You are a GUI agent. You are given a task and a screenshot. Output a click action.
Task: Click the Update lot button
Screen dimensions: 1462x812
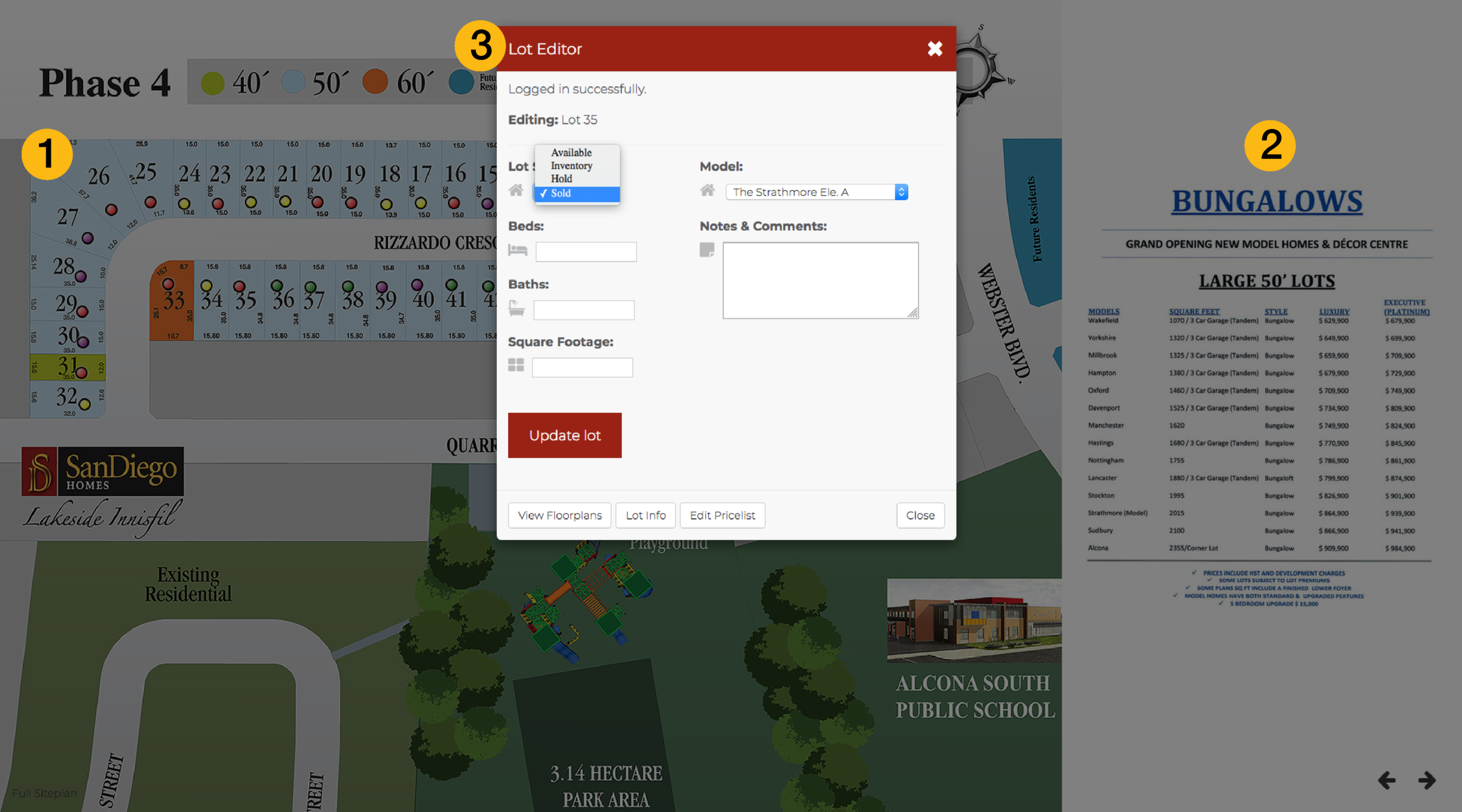coord(564,435)
